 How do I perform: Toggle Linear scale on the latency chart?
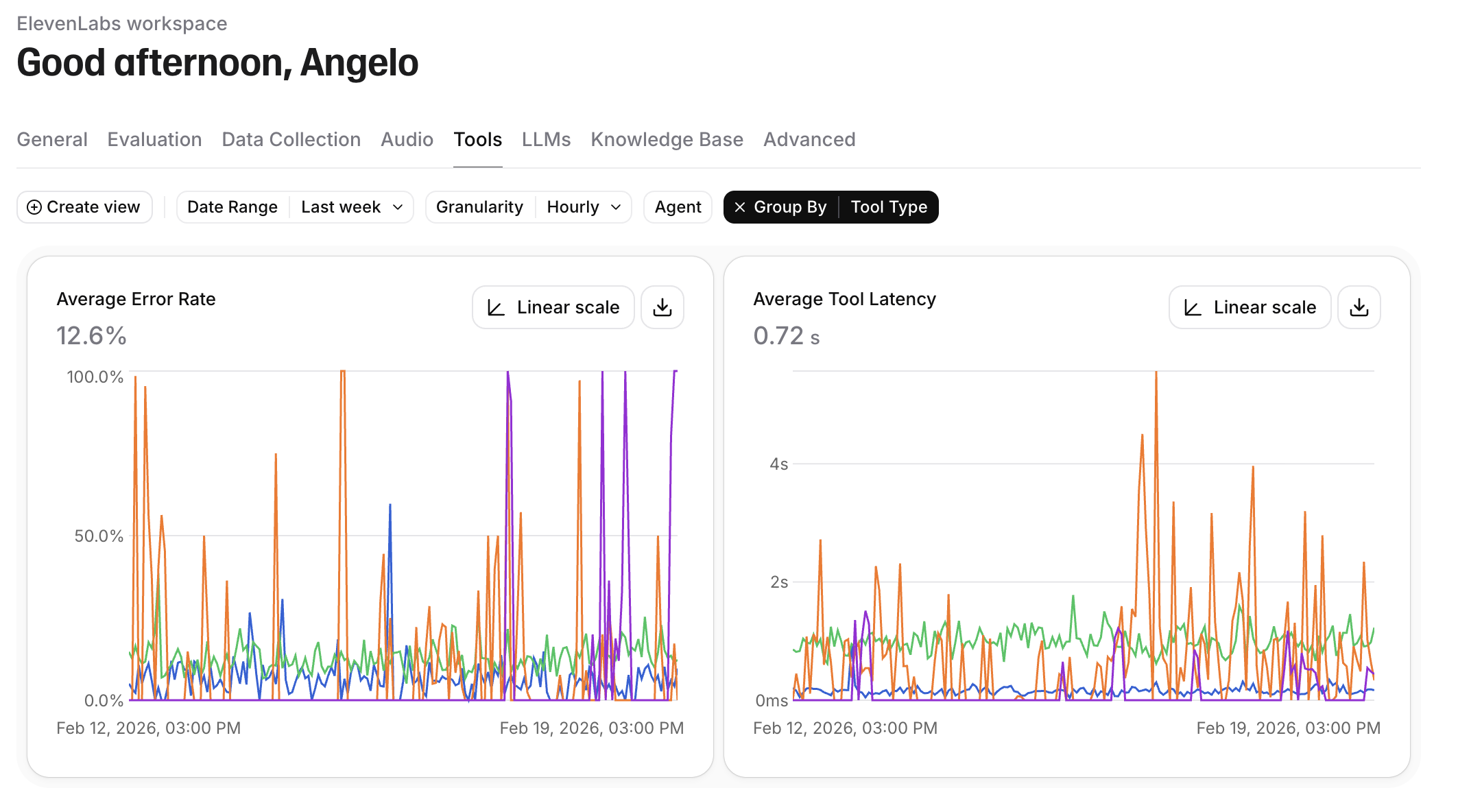click(x=1250, y=307)
